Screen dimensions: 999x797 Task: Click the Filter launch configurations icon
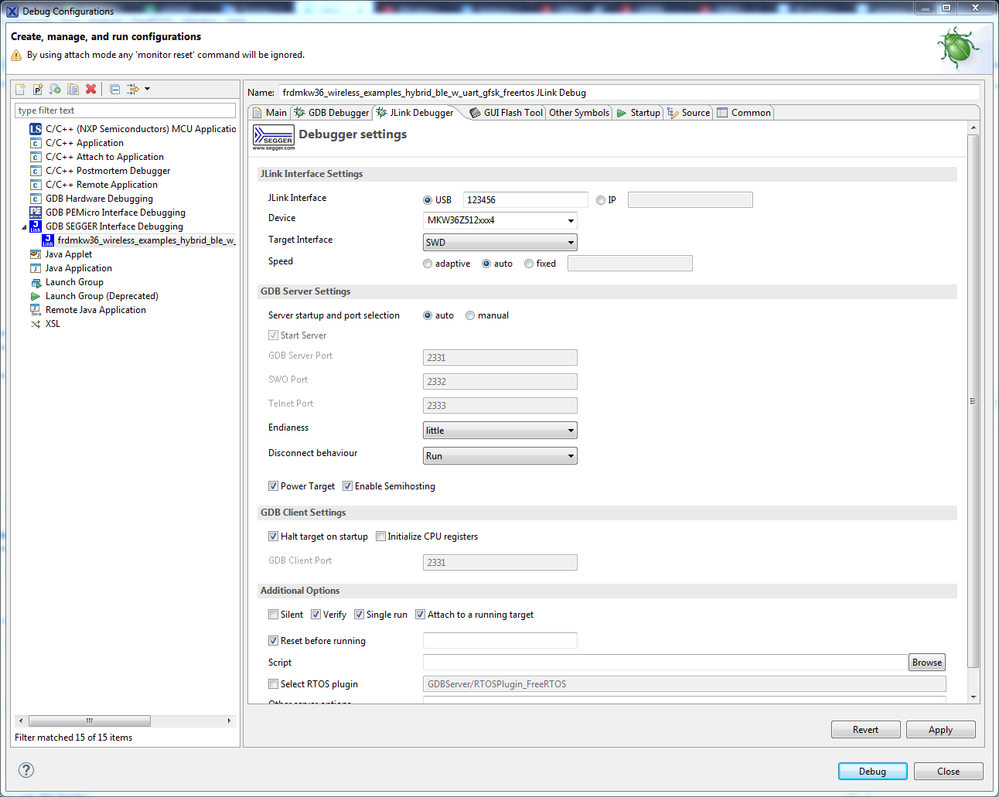(x=133, y=89)
